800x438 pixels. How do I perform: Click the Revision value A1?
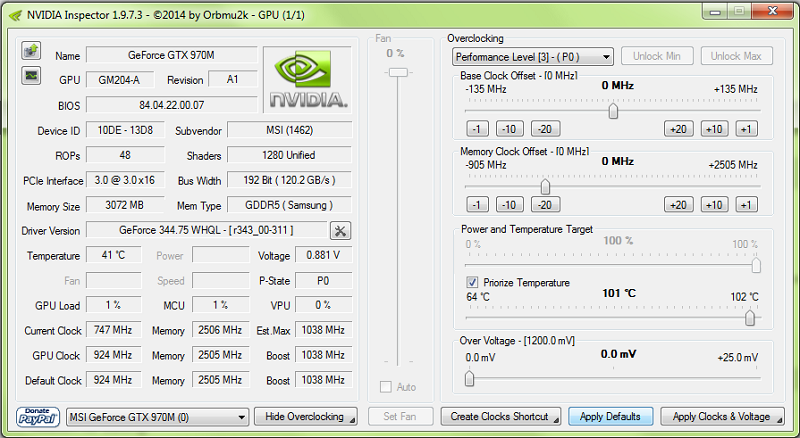click(232, 80)
